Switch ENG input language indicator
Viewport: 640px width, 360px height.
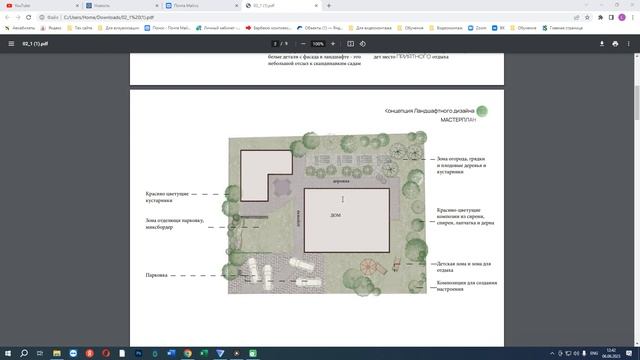[594, 353]
